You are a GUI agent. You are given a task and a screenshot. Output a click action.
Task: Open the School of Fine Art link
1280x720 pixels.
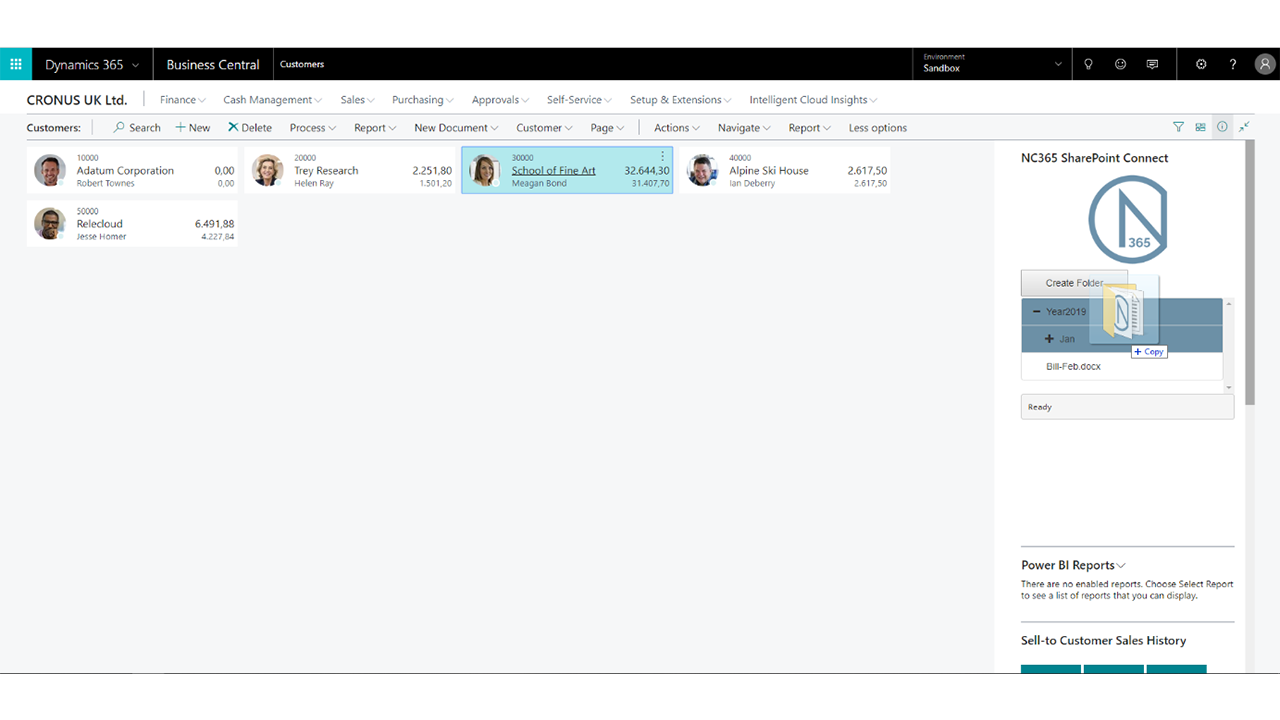(x=553, y=170)
